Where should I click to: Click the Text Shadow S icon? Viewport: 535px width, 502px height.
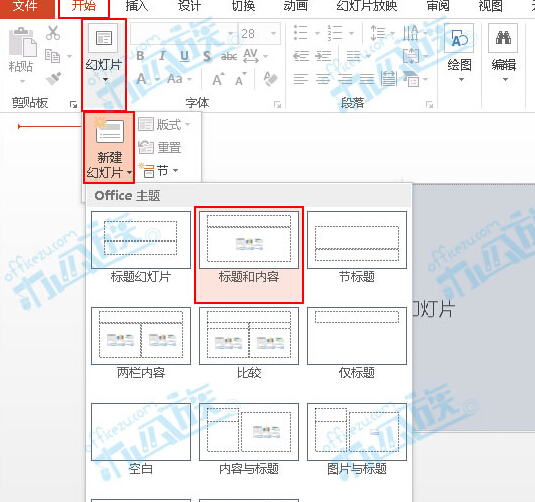click(x=207, y=56)
